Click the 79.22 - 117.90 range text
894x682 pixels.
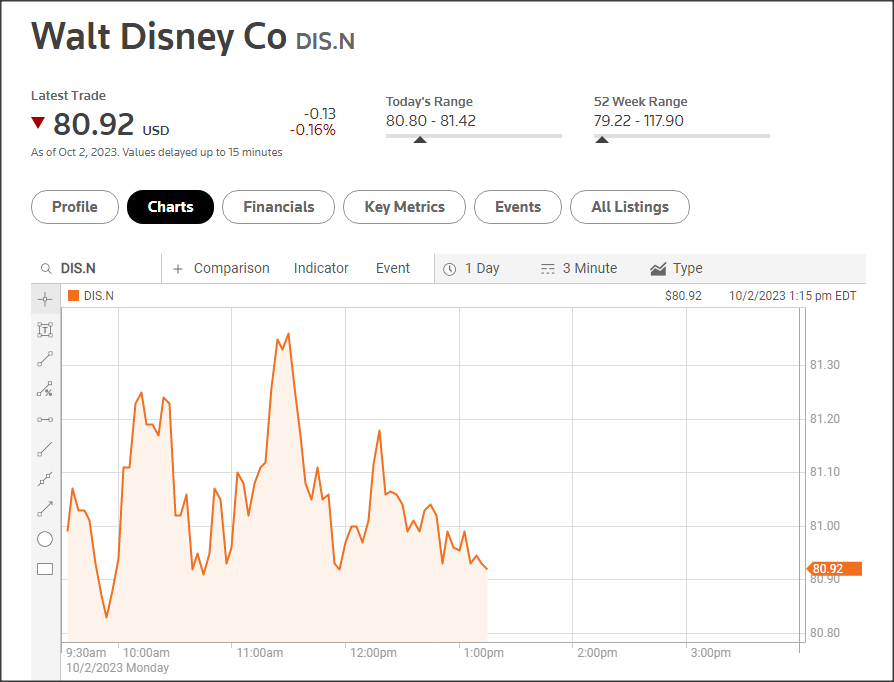pyautogui.click(x=639, y=121)
